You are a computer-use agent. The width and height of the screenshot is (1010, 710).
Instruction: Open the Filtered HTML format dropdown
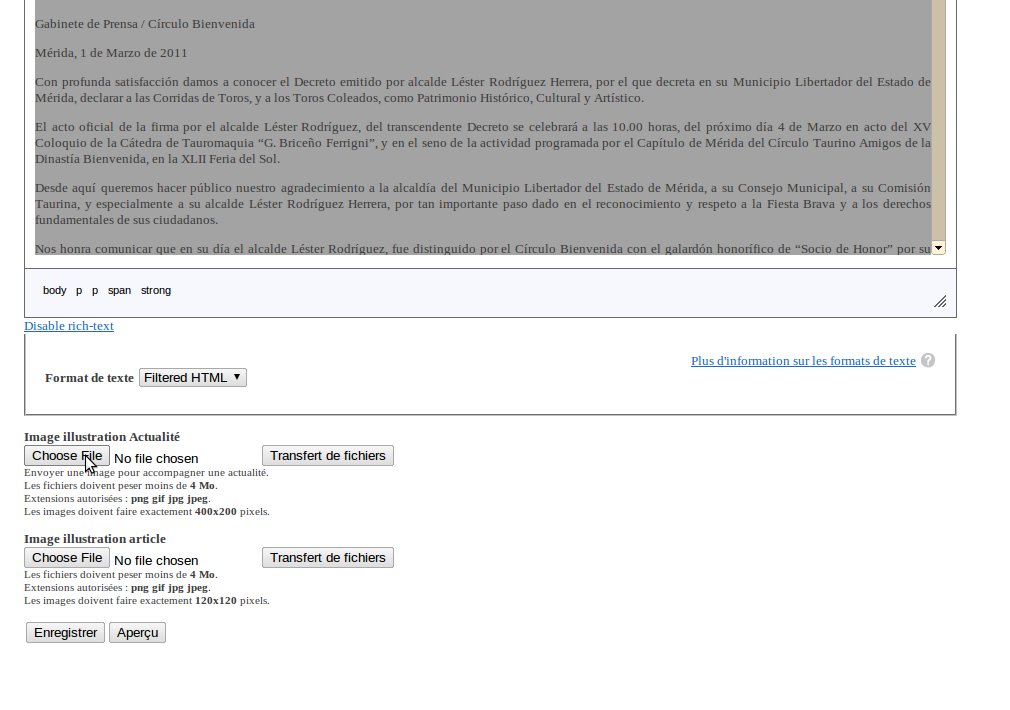193,378
